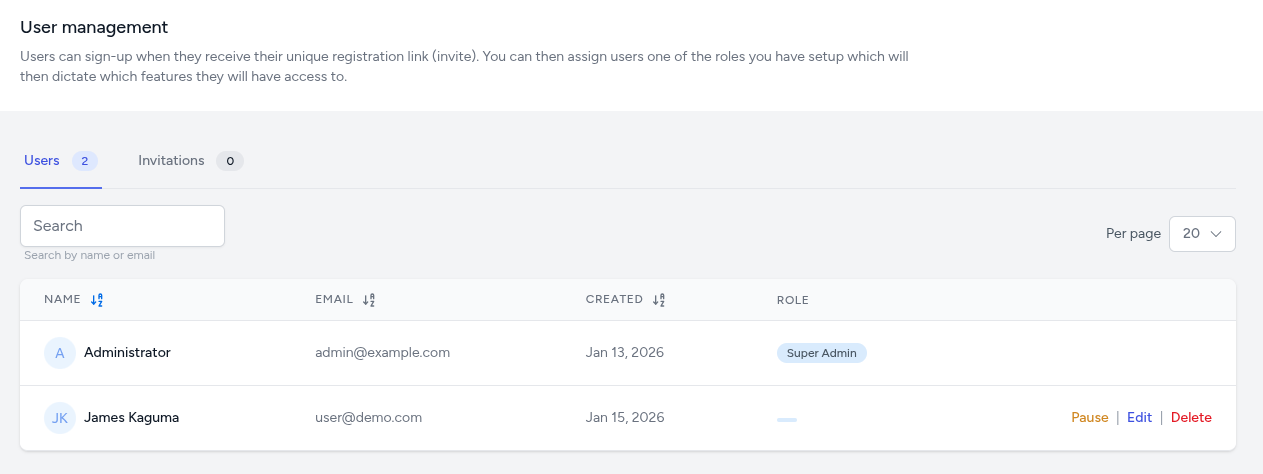Viewport: 1263px width, 474px height.
Task: Click the empty role placeholder for James Kaguma
Action: click(787, 420)
